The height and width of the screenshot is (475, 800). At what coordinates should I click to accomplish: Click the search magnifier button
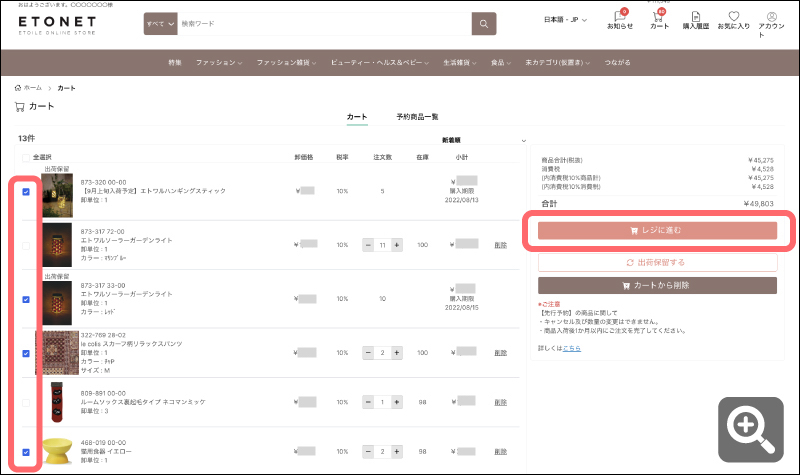coord(484,24)
